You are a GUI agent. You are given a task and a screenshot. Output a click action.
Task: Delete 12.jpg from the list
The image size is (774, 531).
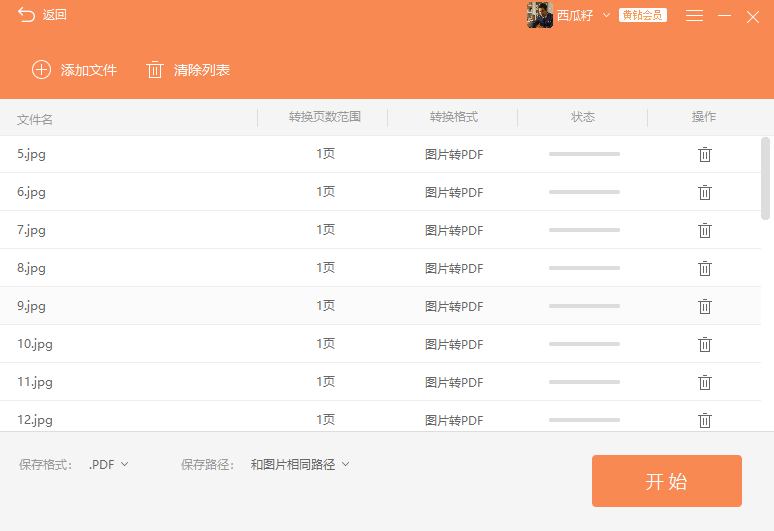point(704,420)
